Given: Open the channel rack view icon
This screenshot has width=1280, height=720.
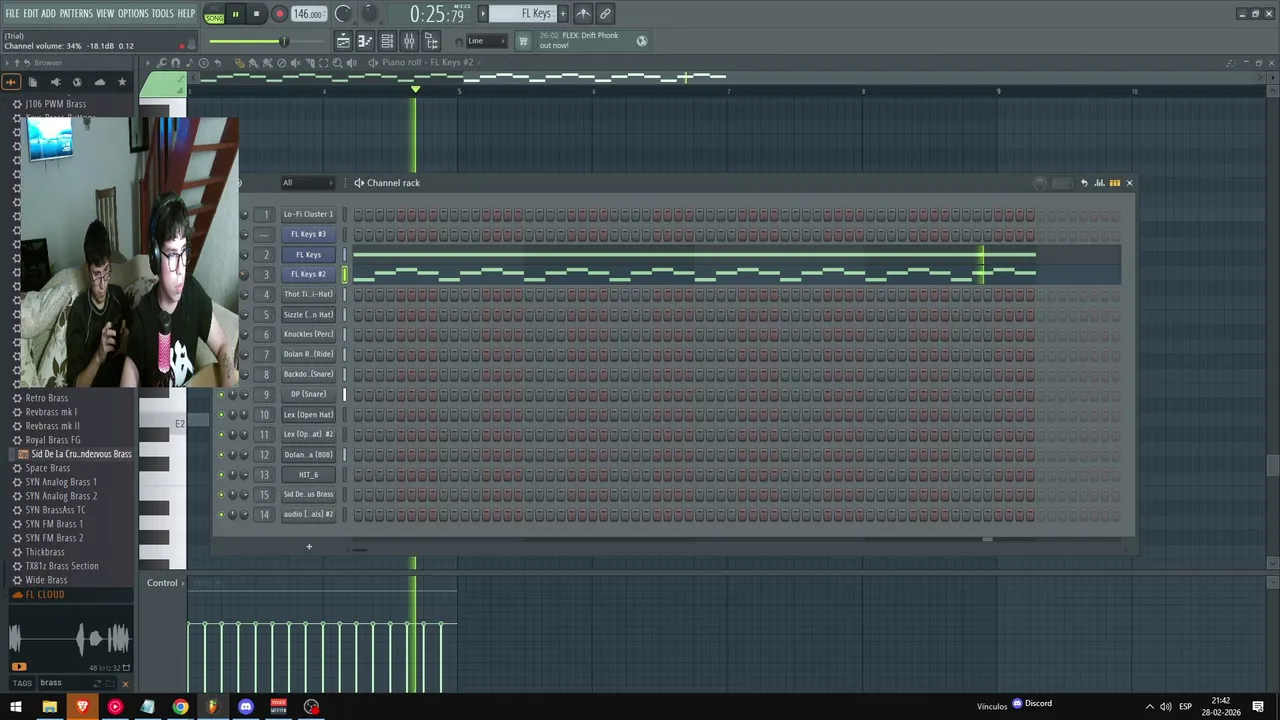Looking at the screenshot, I should 387,41.
